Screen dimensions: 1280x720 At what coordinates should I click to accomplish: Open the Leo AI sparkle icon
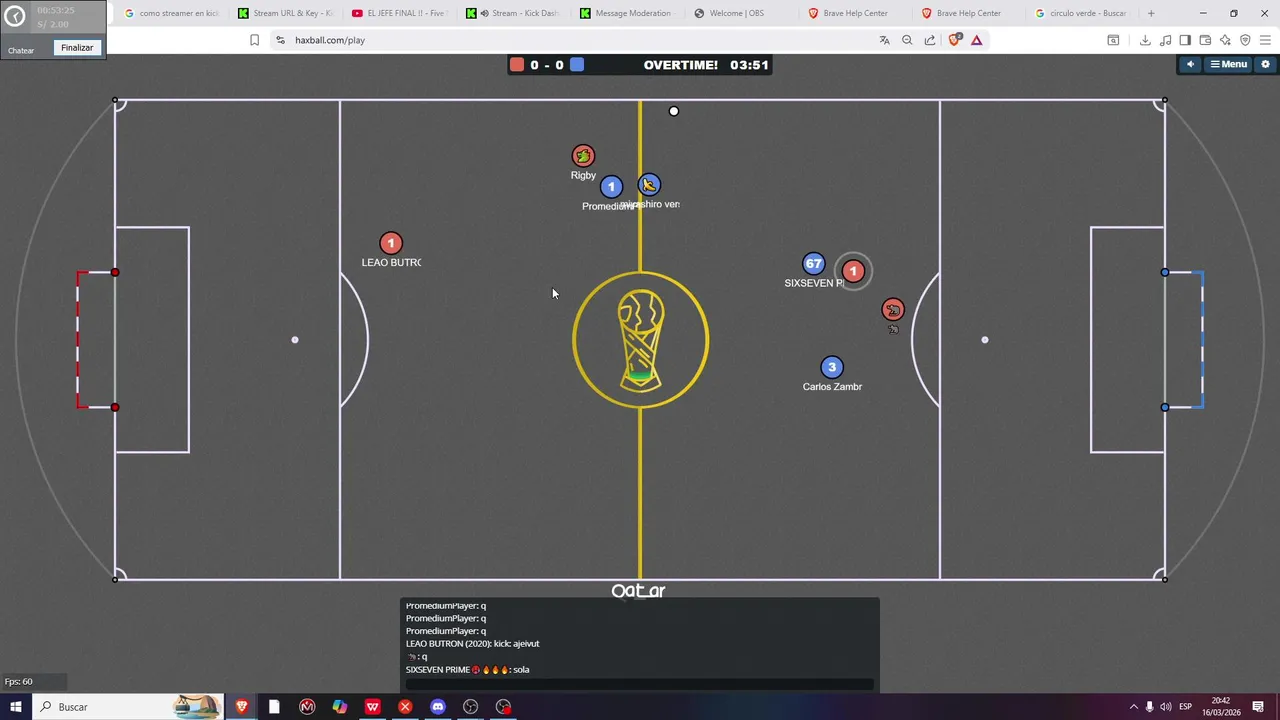[x=1225, y=40]
